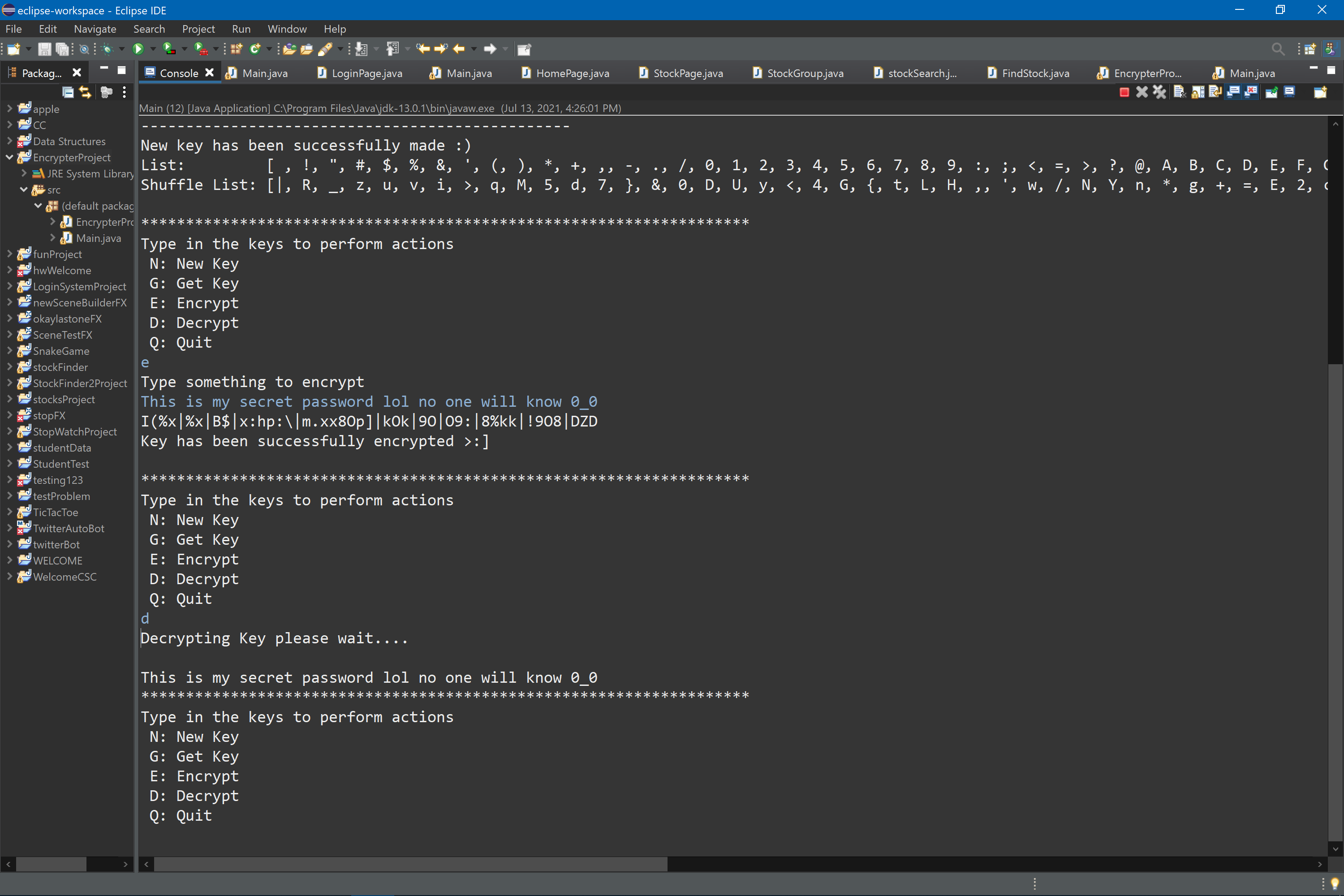Remove all terminated launches

(1160, 92)
